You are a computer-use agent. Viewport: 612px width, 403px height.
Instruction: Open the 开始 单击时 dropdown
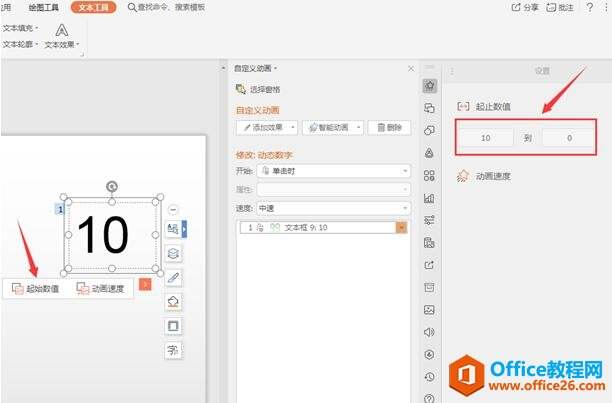(x=333, y=171)
